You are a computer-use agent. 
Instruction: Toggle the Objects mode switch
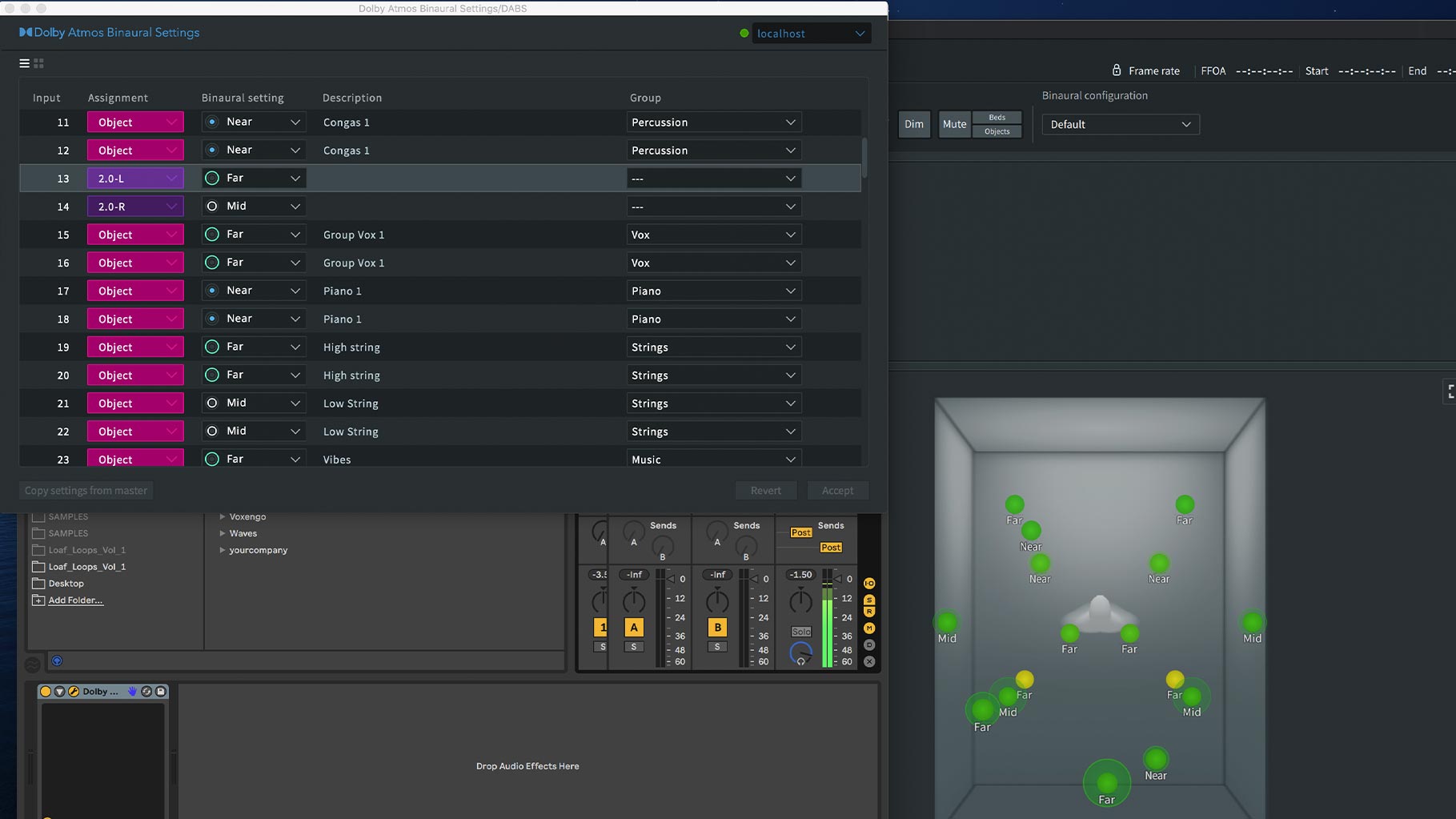click(997, 130)
